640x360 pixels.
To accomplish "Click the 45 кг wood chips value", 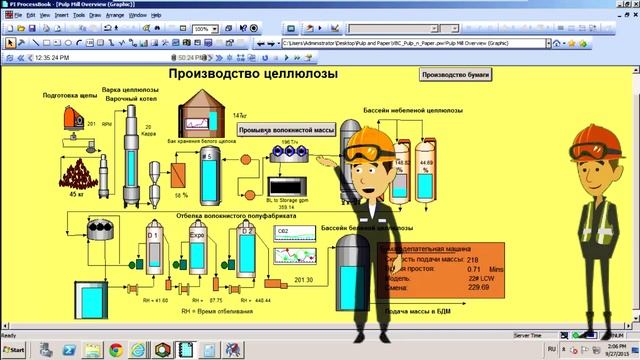I will [76, 195].
